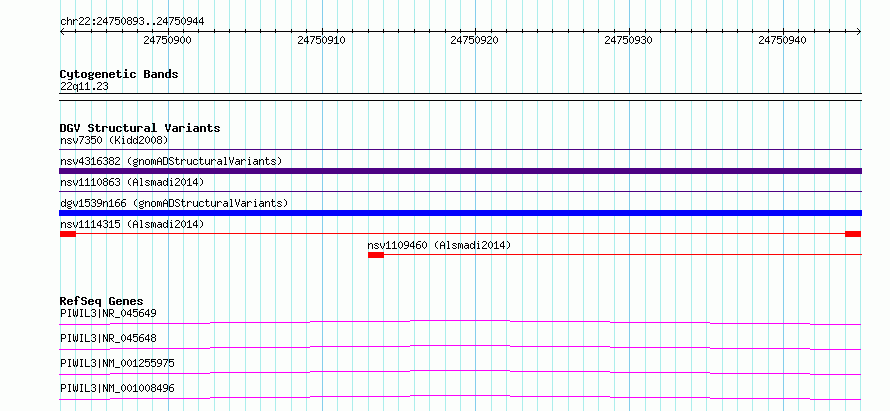
Task: Click ruler position 24750930
Action: [628, 40]
